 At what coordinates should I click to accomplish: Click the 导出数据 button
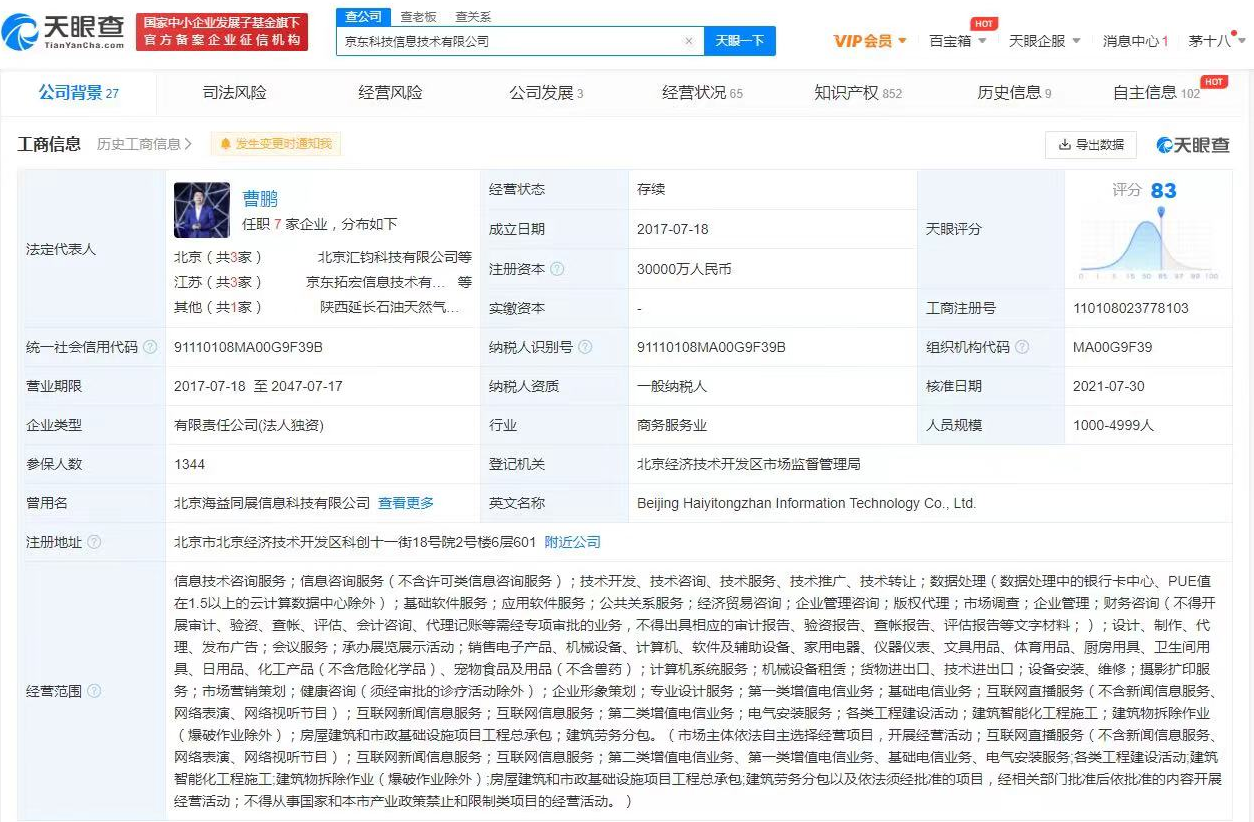(x=1091, y=145)
